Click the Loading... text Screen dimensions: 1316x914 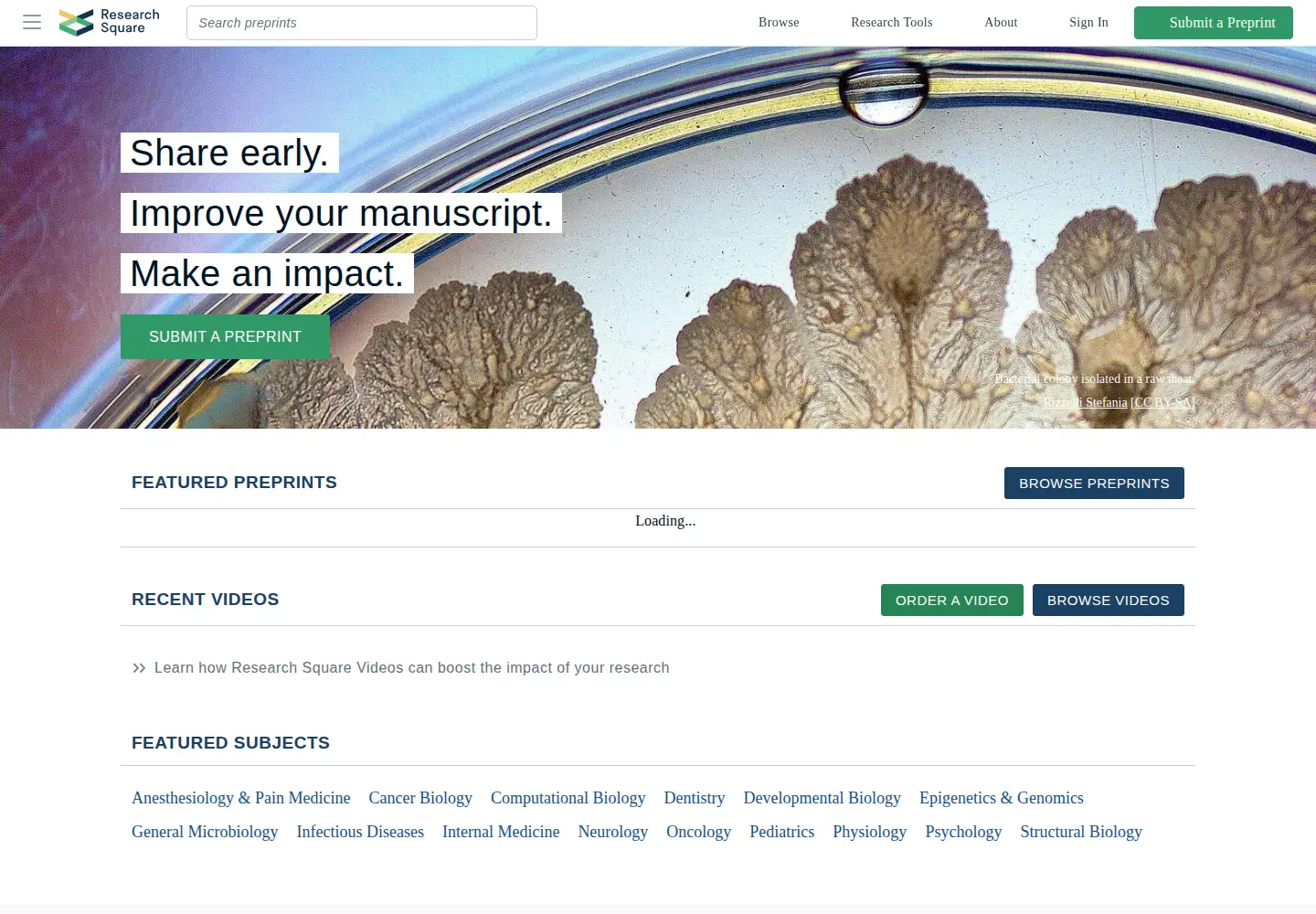click(665, 521)
